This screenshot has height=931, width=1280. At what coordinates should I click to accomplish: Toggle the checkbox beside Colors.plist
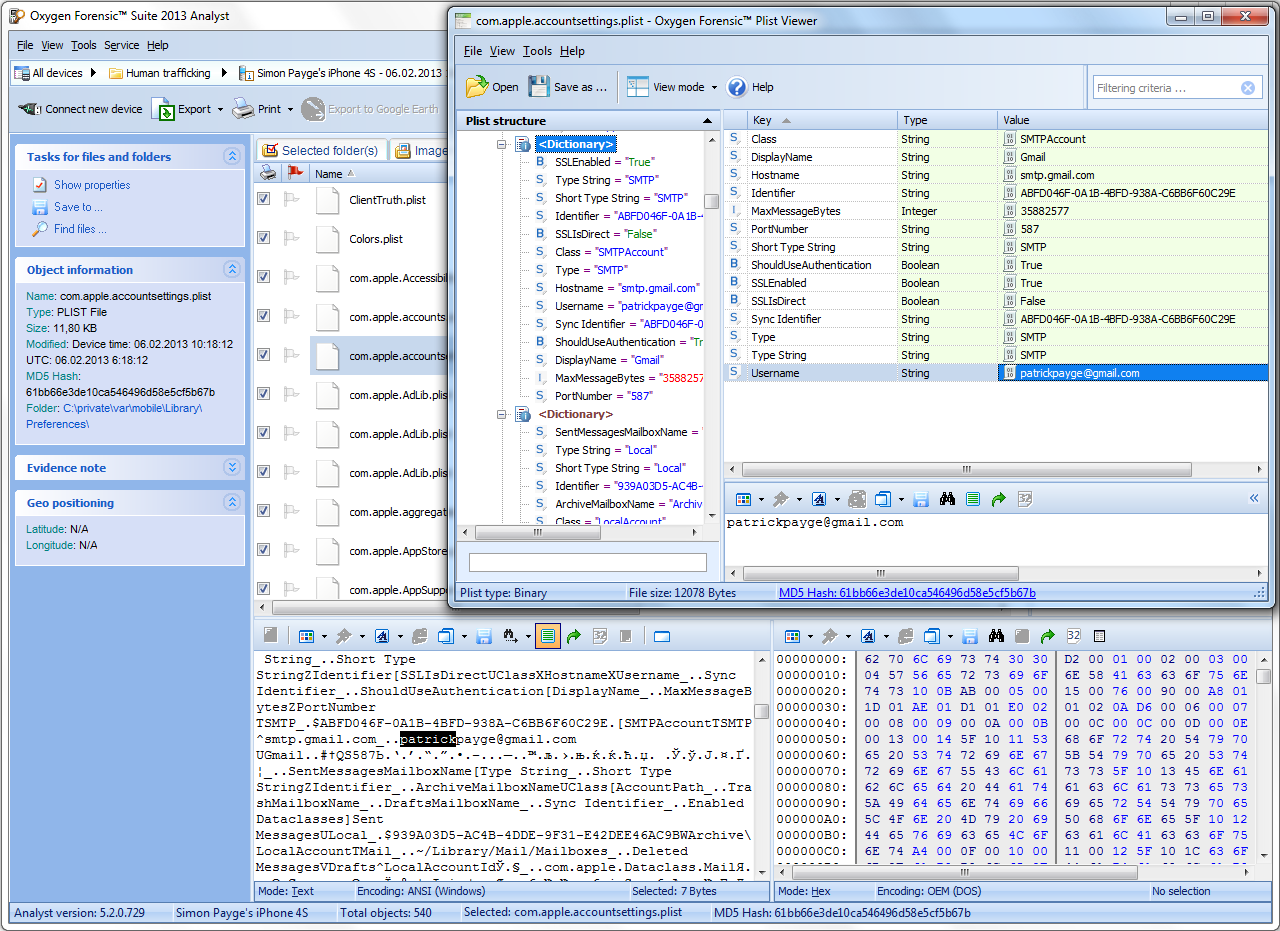click(x=264, y=238)
